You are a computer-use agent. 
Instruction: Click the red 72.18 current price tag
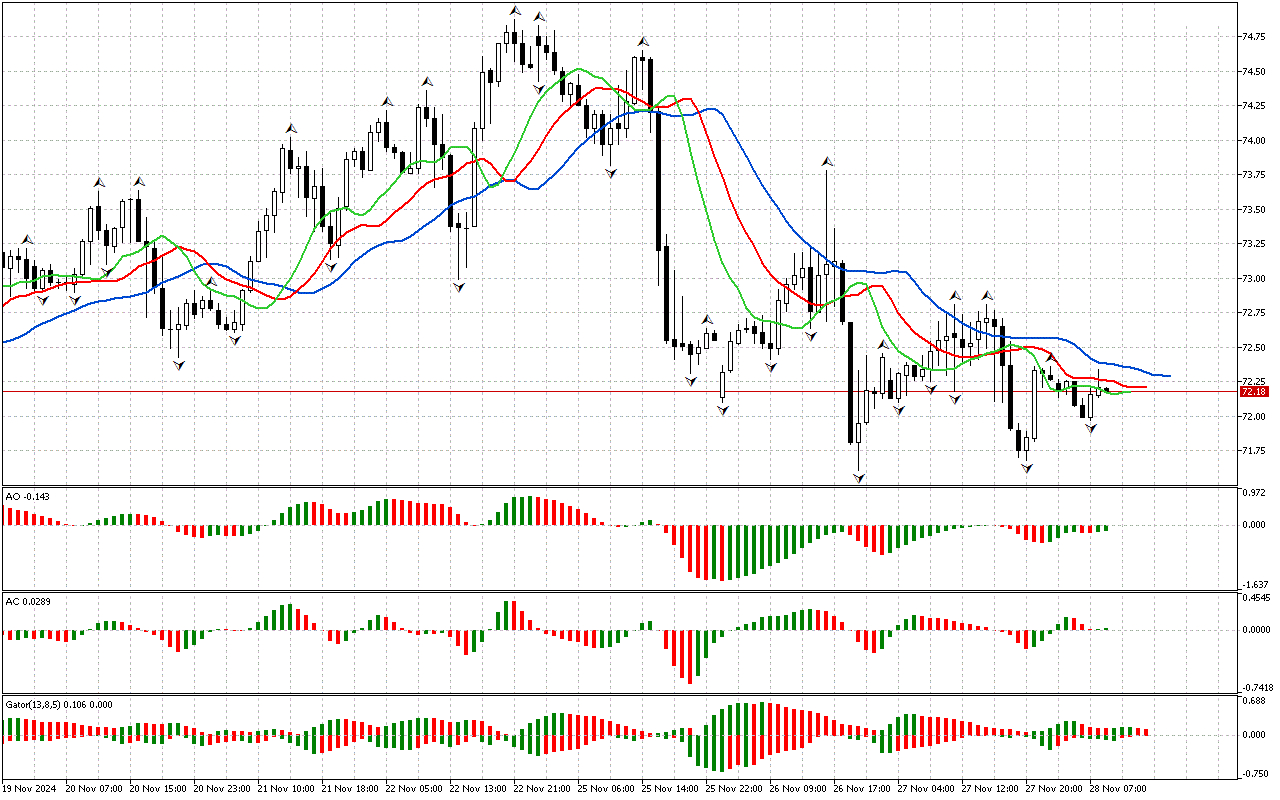point(1253,391)
